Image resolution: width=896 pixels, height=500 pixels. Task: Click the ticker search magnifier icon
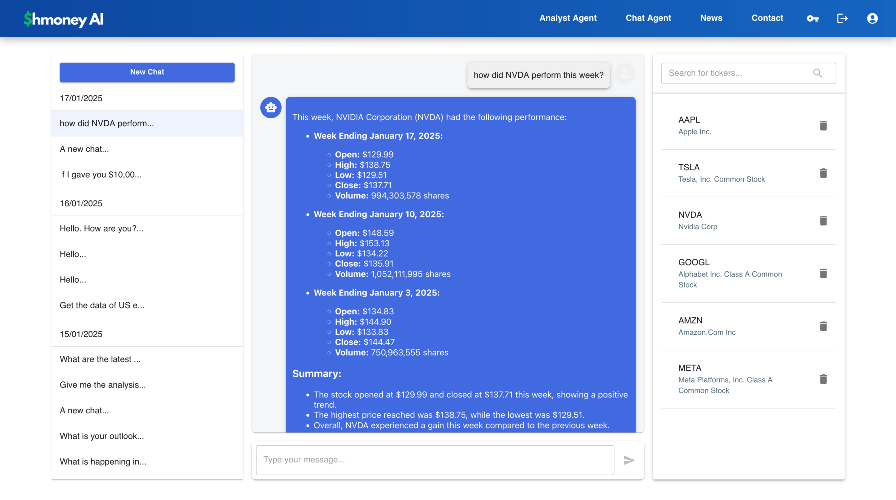[818, 73]
